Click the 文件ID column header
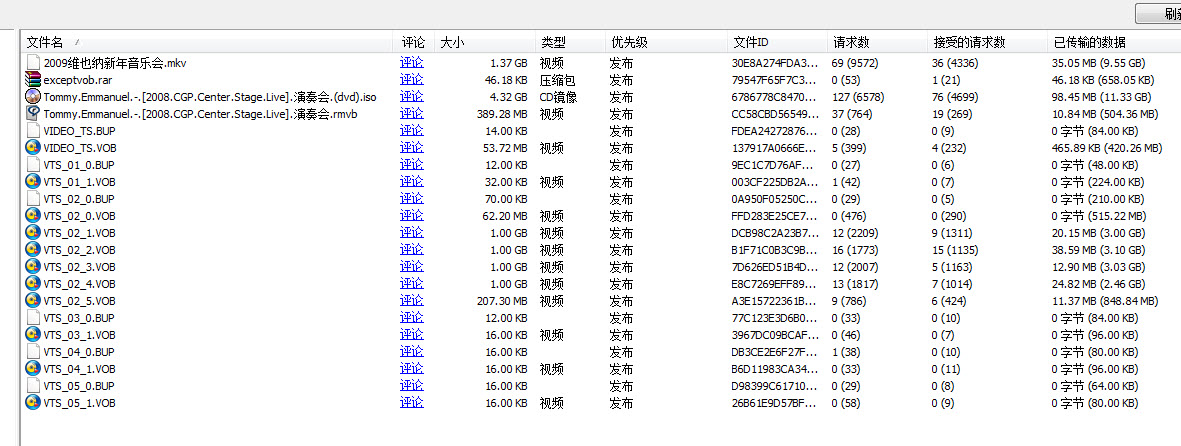This screenshot has width=1181, height=446. point(750,42)
